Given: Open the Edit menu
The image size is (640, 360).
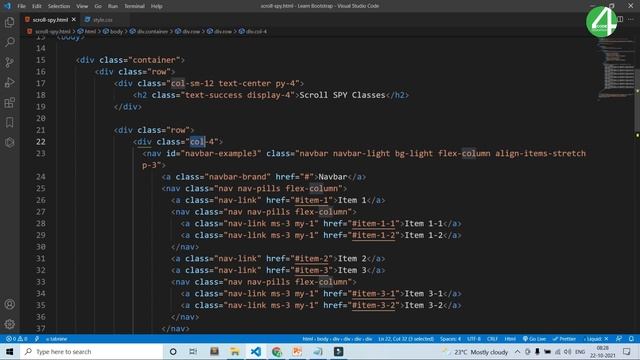Looking at the screenshot, I should (x=37, y=6).
